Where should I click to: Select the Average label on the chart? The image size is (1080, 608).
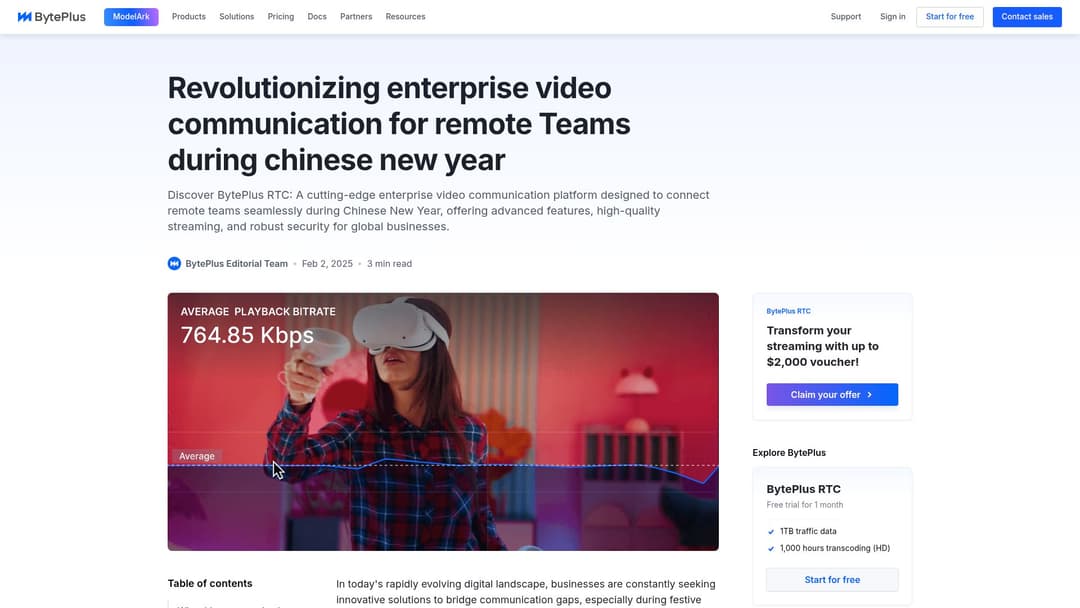point(197,456)
